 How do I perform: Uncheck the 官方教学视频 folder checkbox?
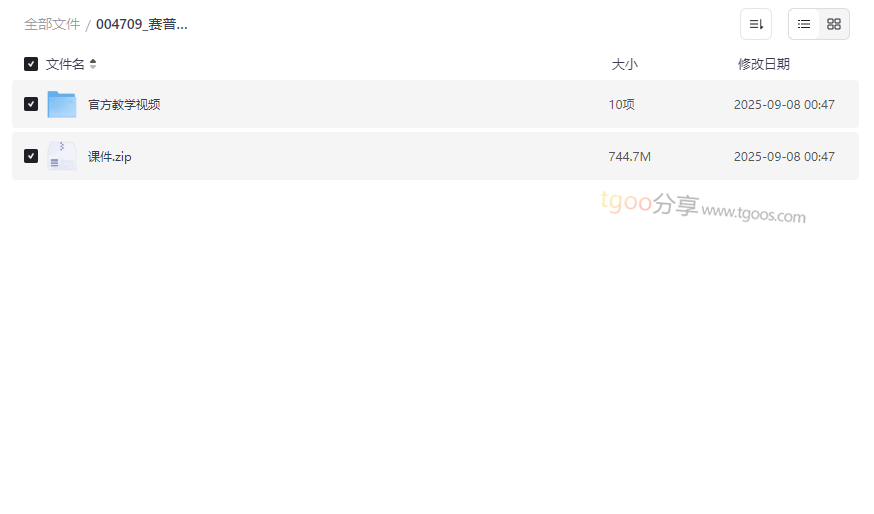31,104
